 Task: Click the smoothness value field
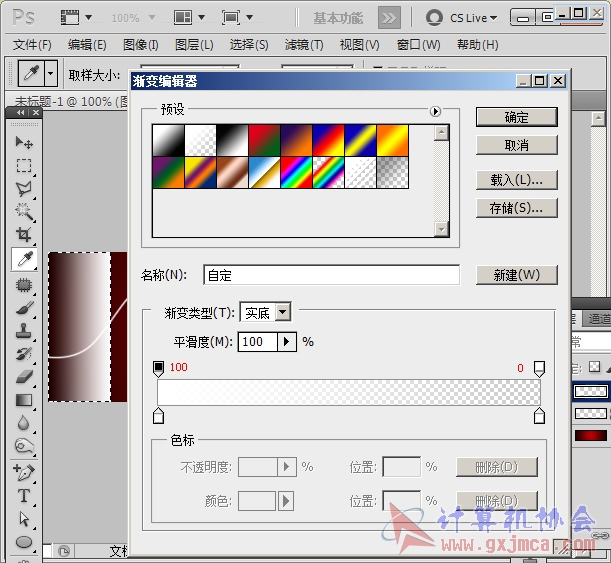click(x=258, y=342)
